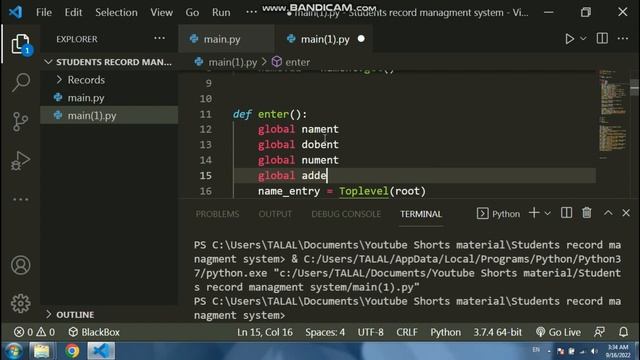Image resolution: width=640 pixels, height=360 pixels.
Task: Open Windows Start button
Action: pos(13,351)
